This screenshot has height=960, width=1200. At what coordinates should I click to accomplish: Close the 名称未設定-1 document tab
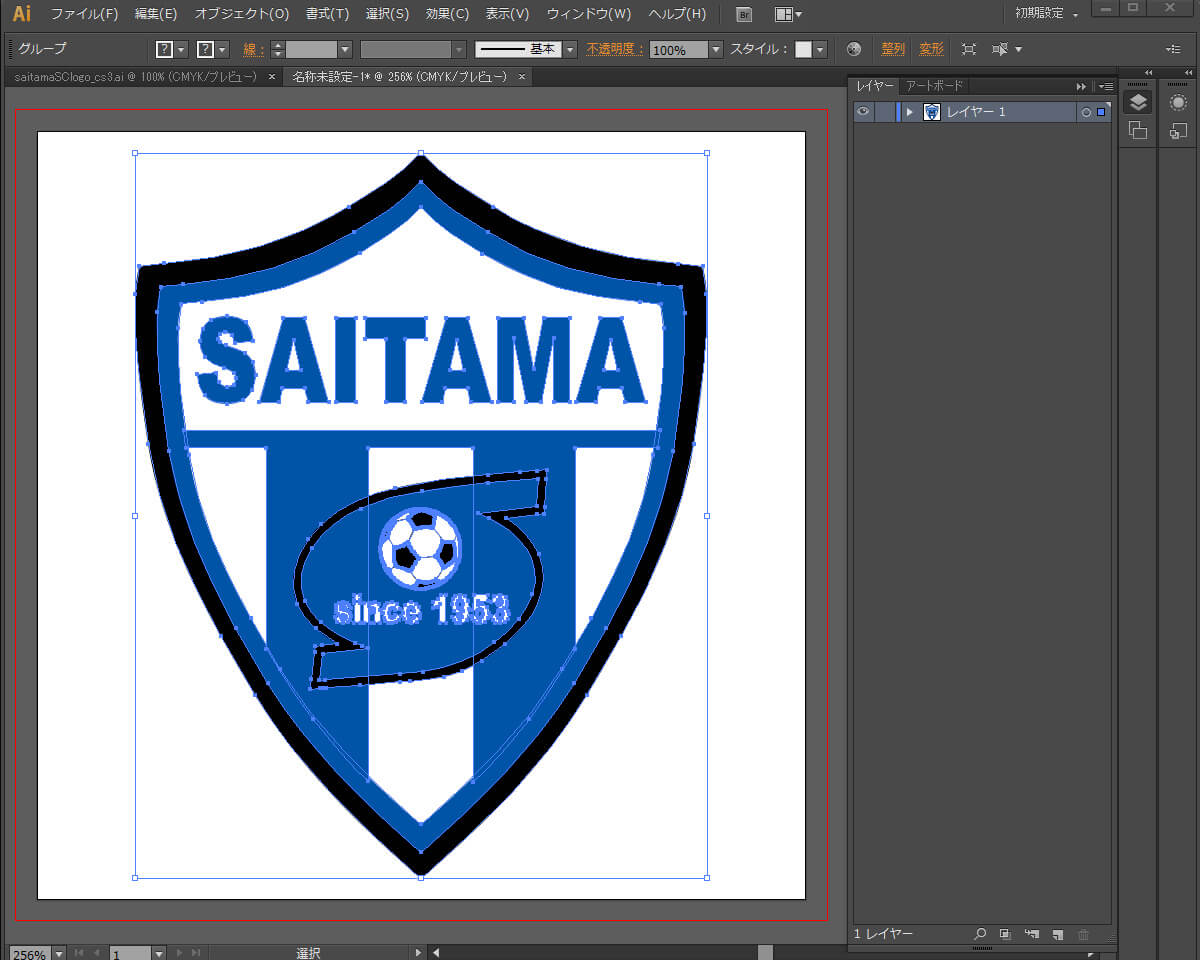coord(522,77)
